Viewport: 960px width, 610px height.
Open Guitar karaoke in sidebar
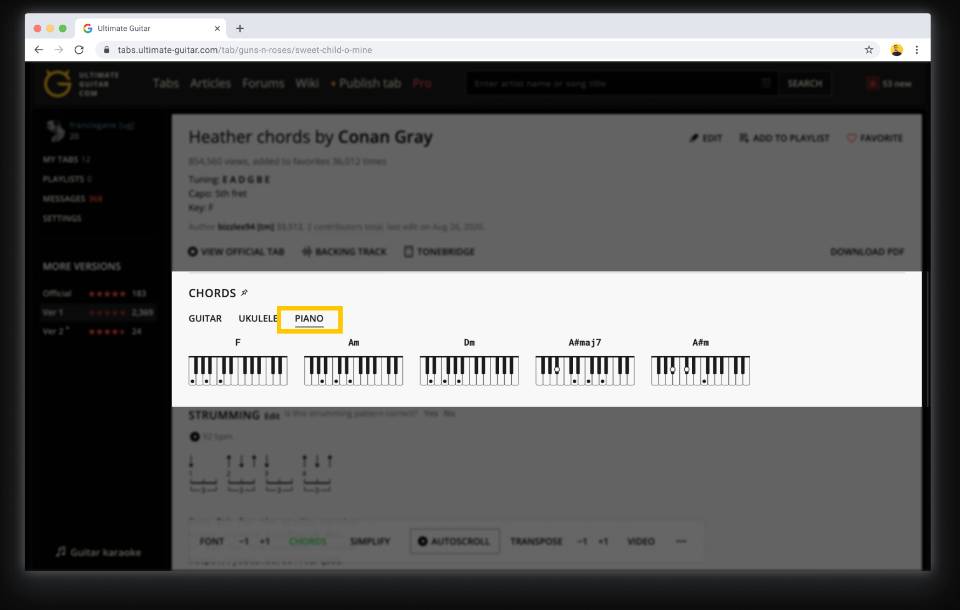click(98, 552)
